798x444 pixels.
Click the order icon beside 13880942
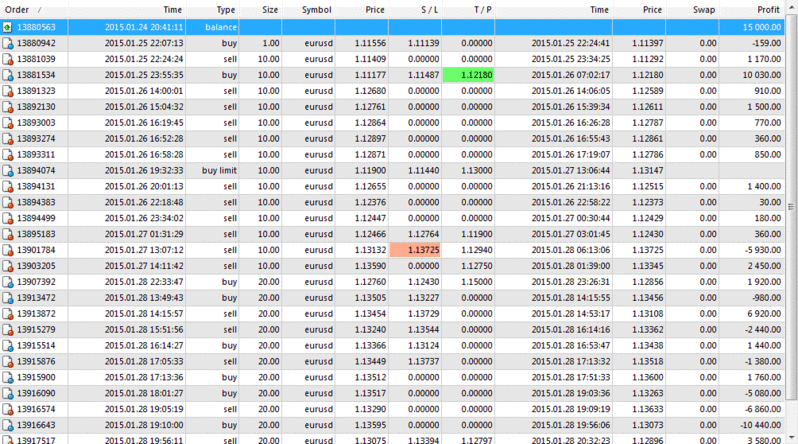point(8,43)
